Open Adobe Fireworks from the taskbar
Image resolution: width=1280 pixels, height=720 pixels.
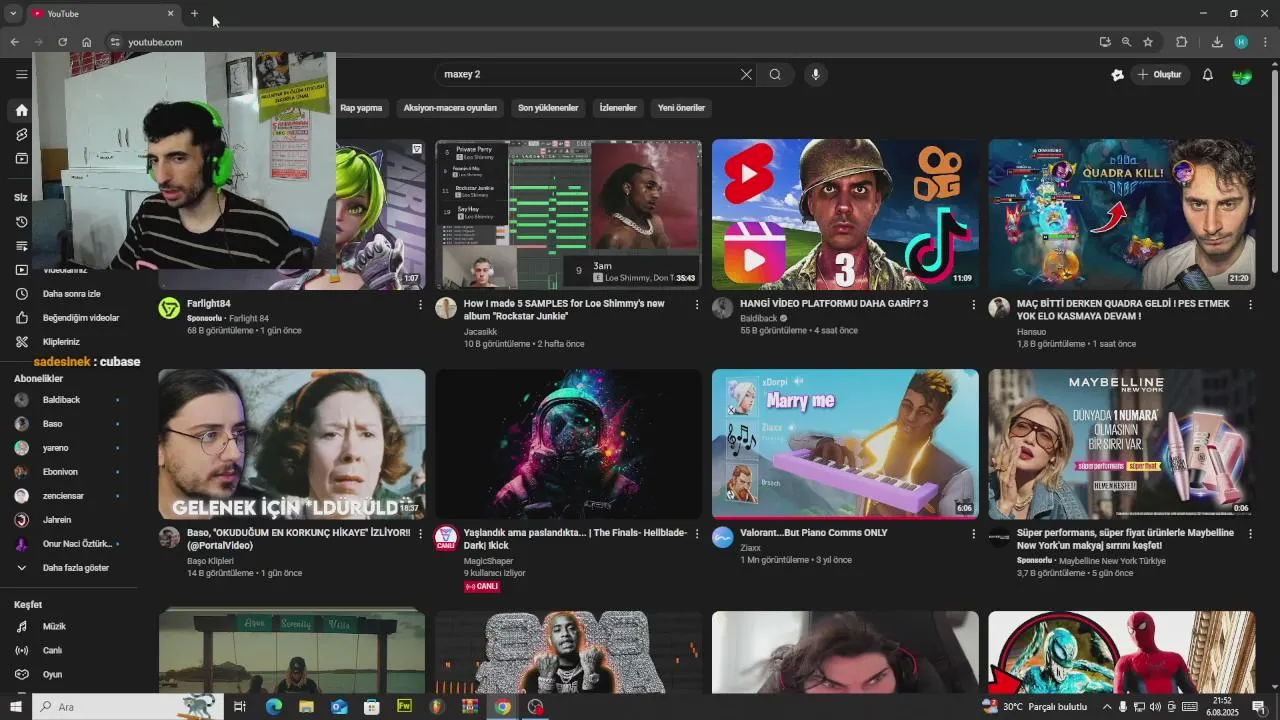point(404,707)
